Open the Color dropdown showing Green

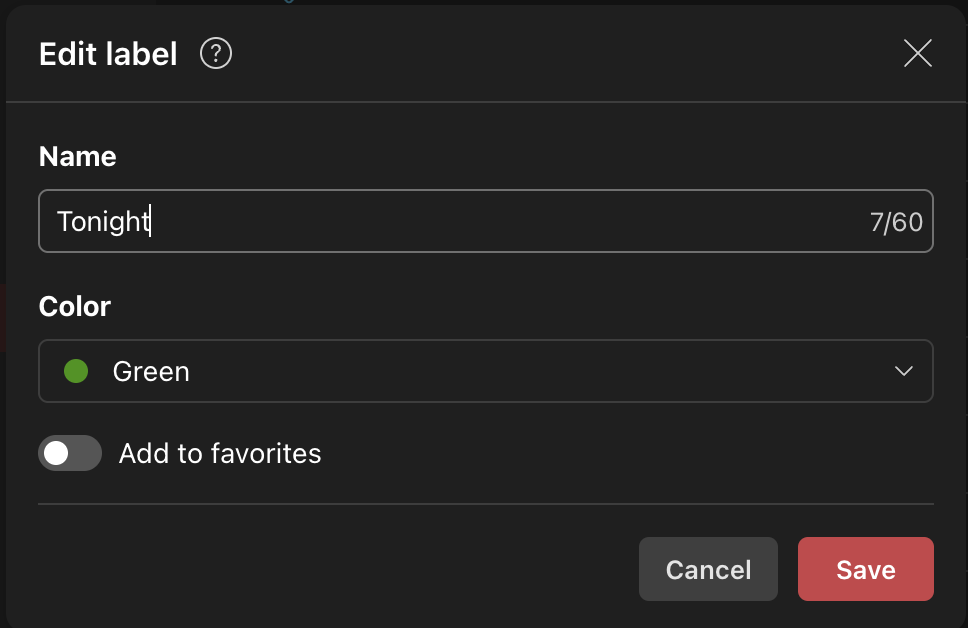point(485,371)
